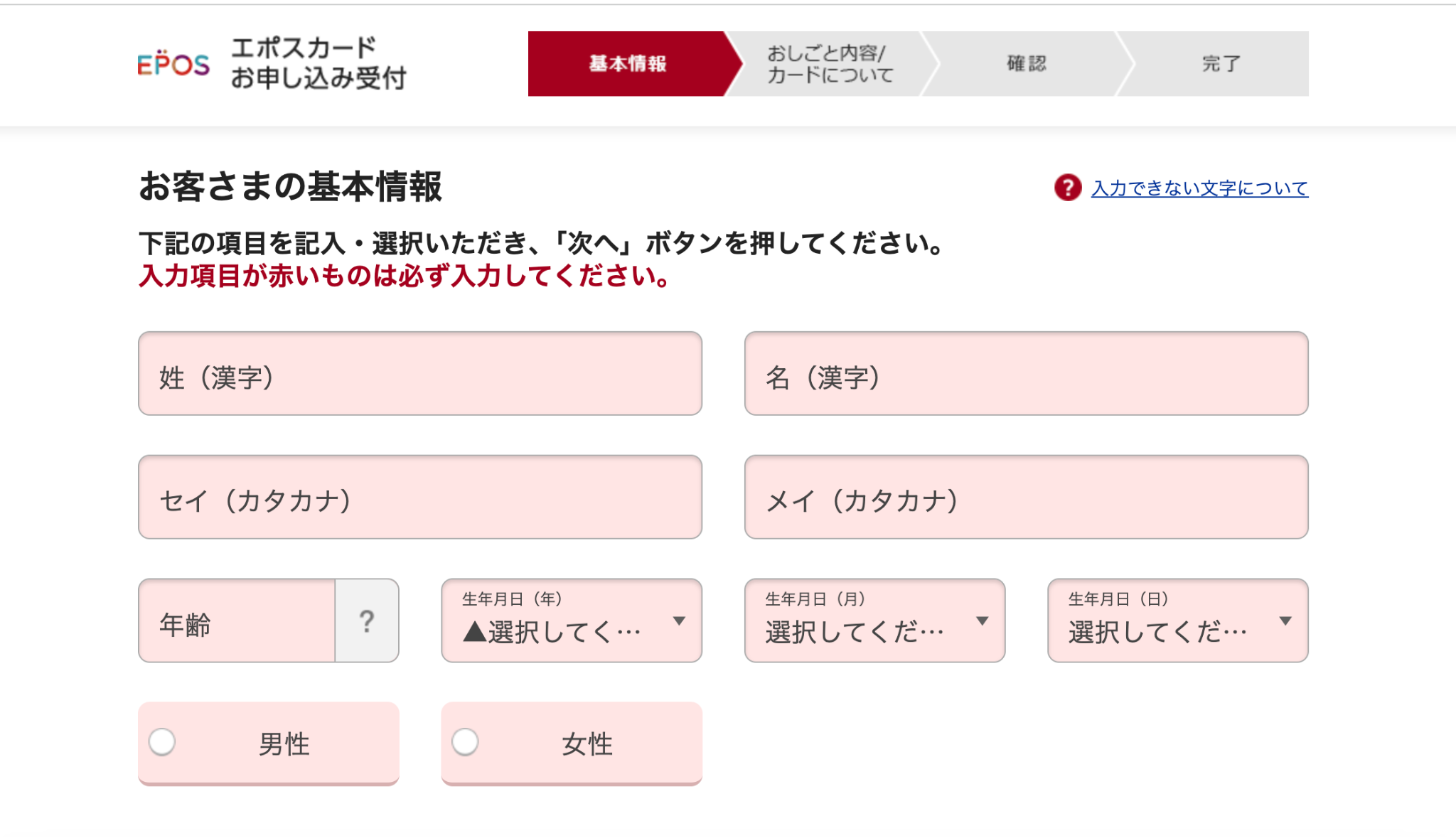The image size is (1456, 838).
Task: Click the birth day dropdown arrow
Action: pyautogui.click(x=1285, y=621)
